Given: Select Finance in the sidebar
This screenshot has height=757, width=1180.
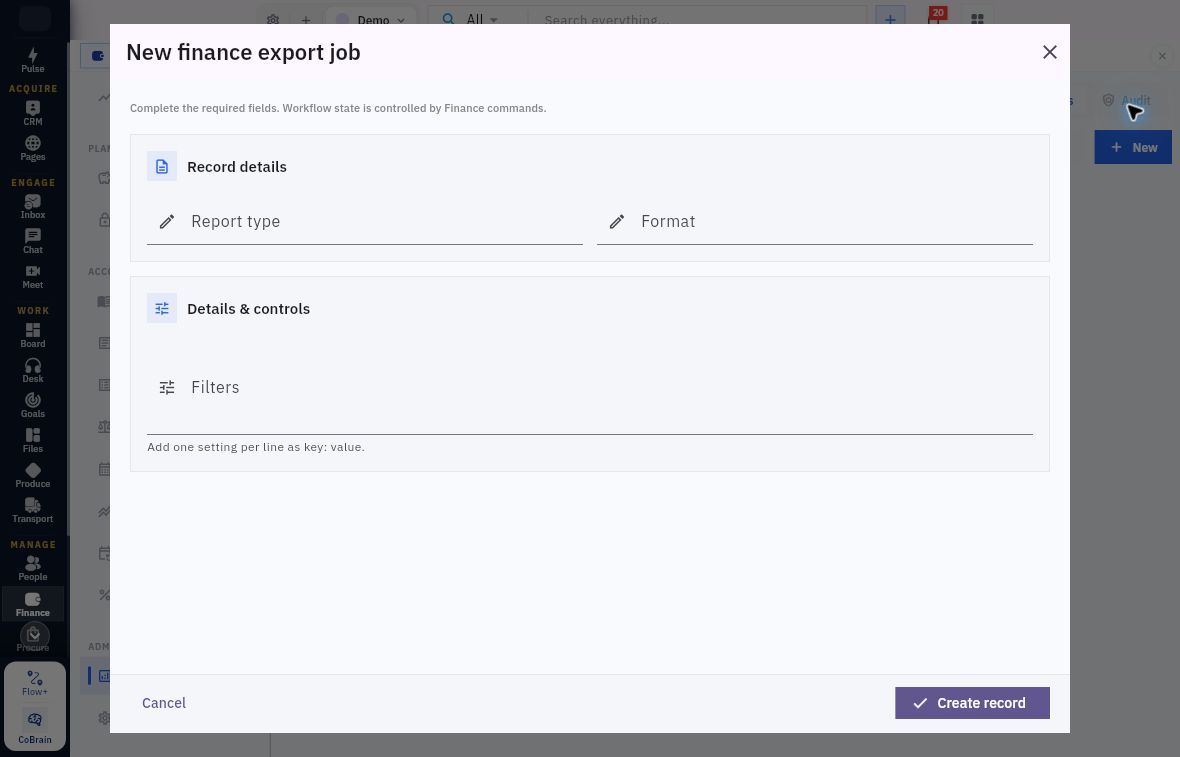Looking at the screenshot, I should (32, 603).
